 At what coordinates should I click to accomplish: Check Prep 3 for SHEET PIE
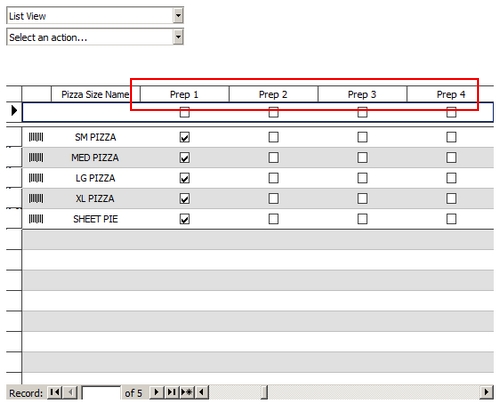(362, 219)
